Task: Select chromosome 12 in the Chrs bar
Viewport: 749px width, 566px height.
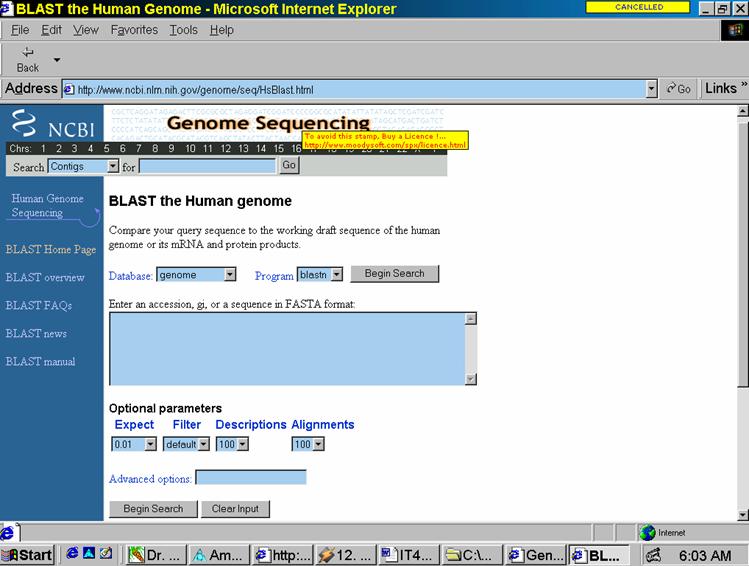Action: (x=225, y=149)
